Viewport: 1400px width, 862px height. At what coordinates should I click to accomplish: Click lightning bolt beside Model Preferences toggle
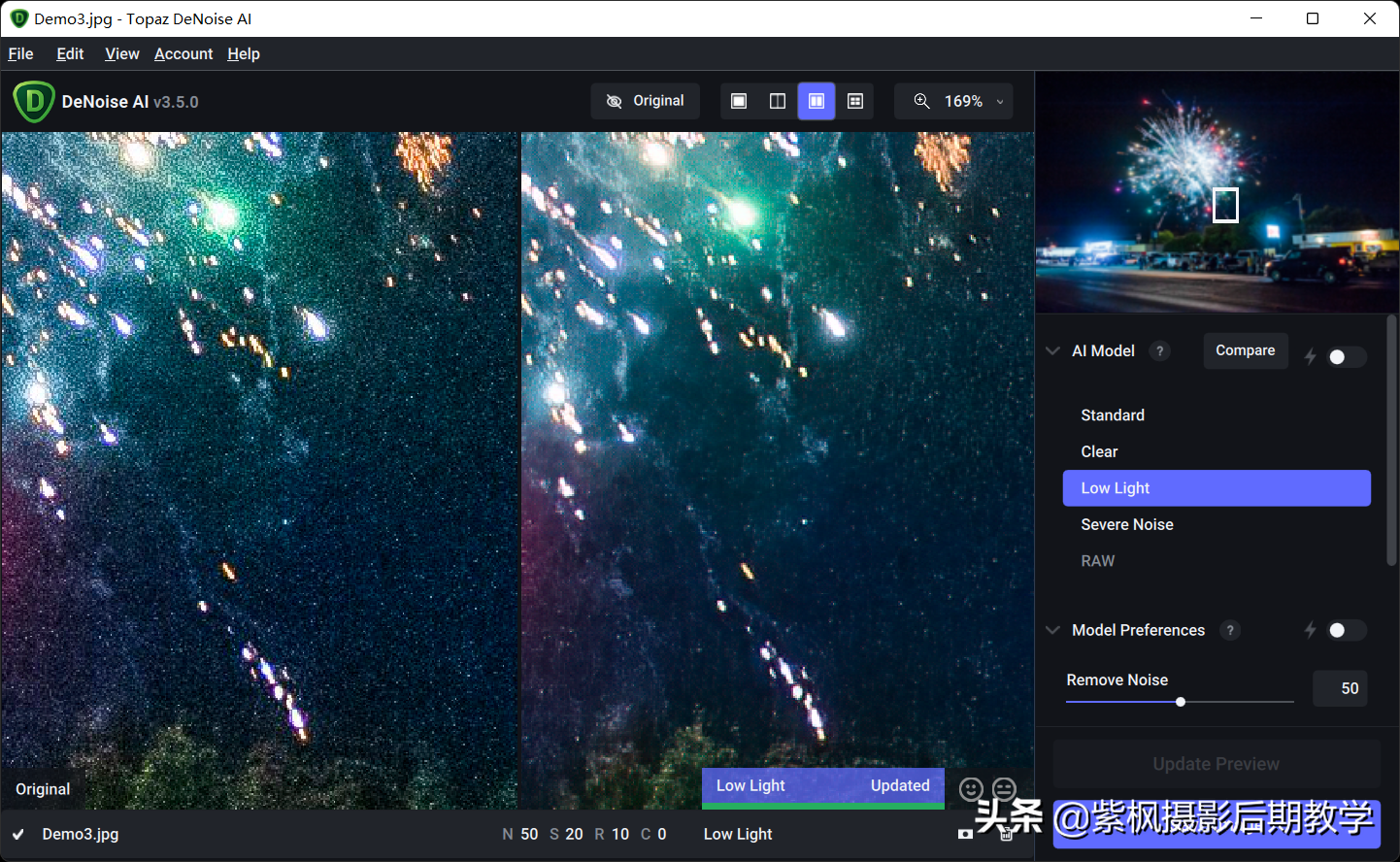(x=1311, y=630)
